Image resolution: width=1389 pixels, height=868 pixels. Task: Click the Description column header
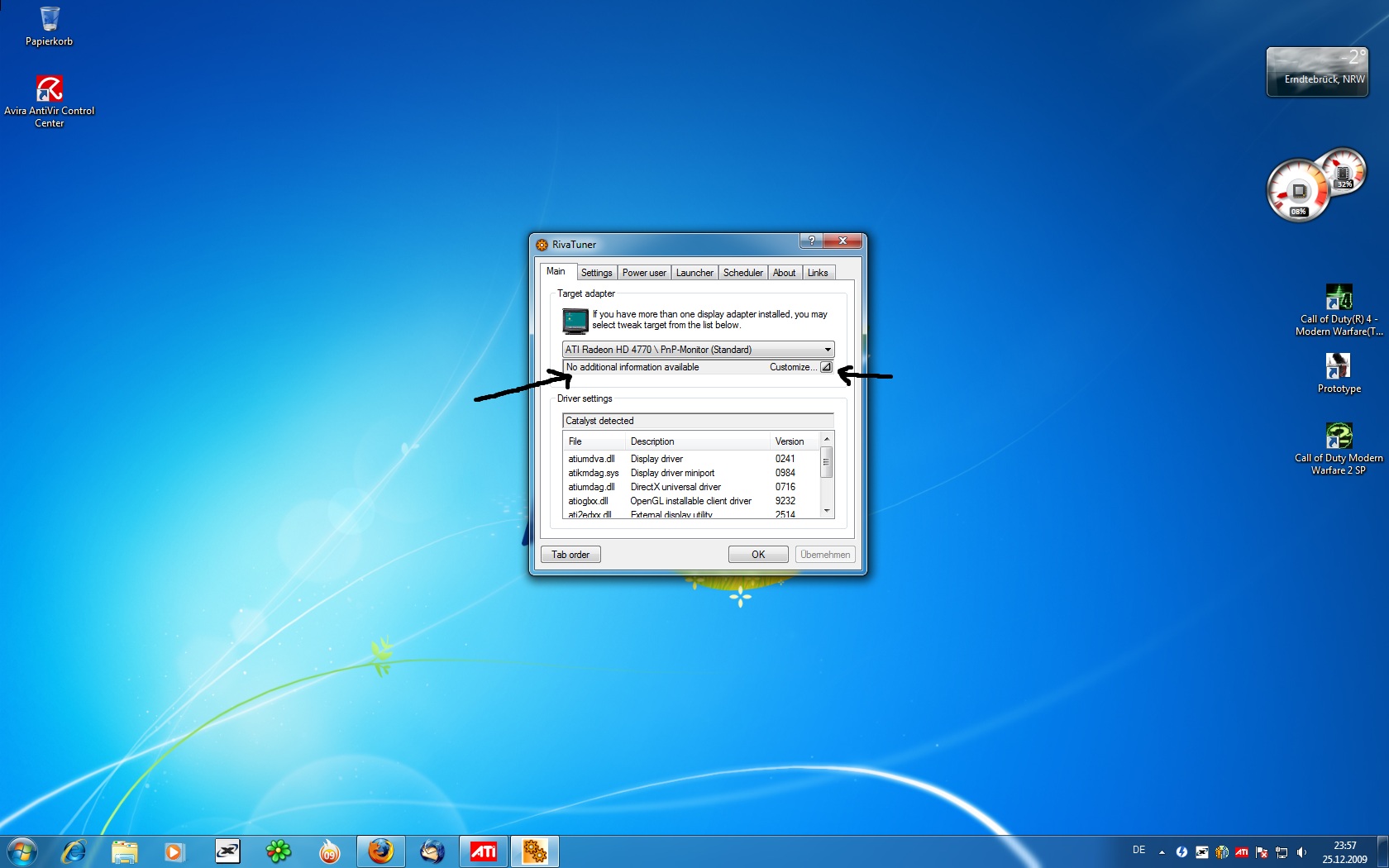[697, 441]
